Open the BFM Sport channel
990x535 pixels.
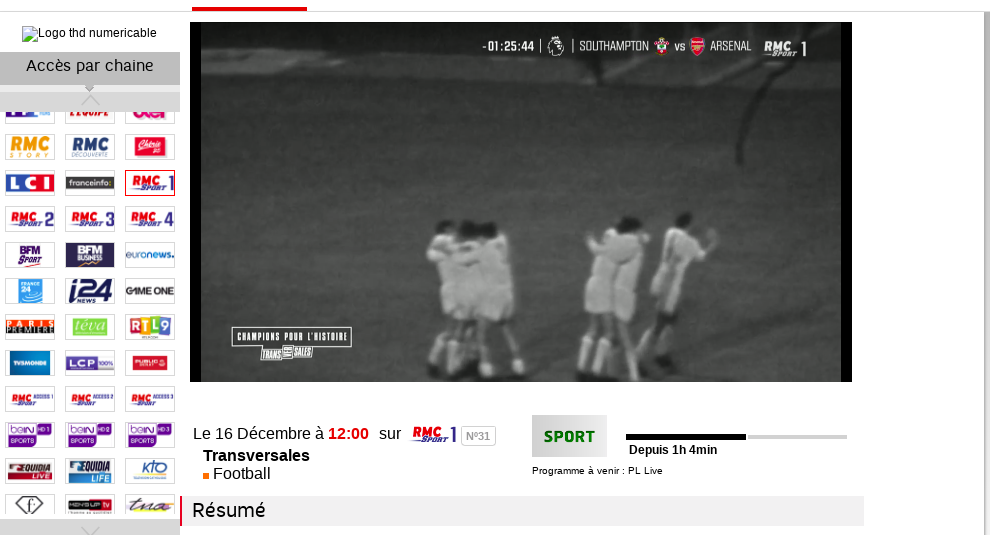tap(30, 255)
